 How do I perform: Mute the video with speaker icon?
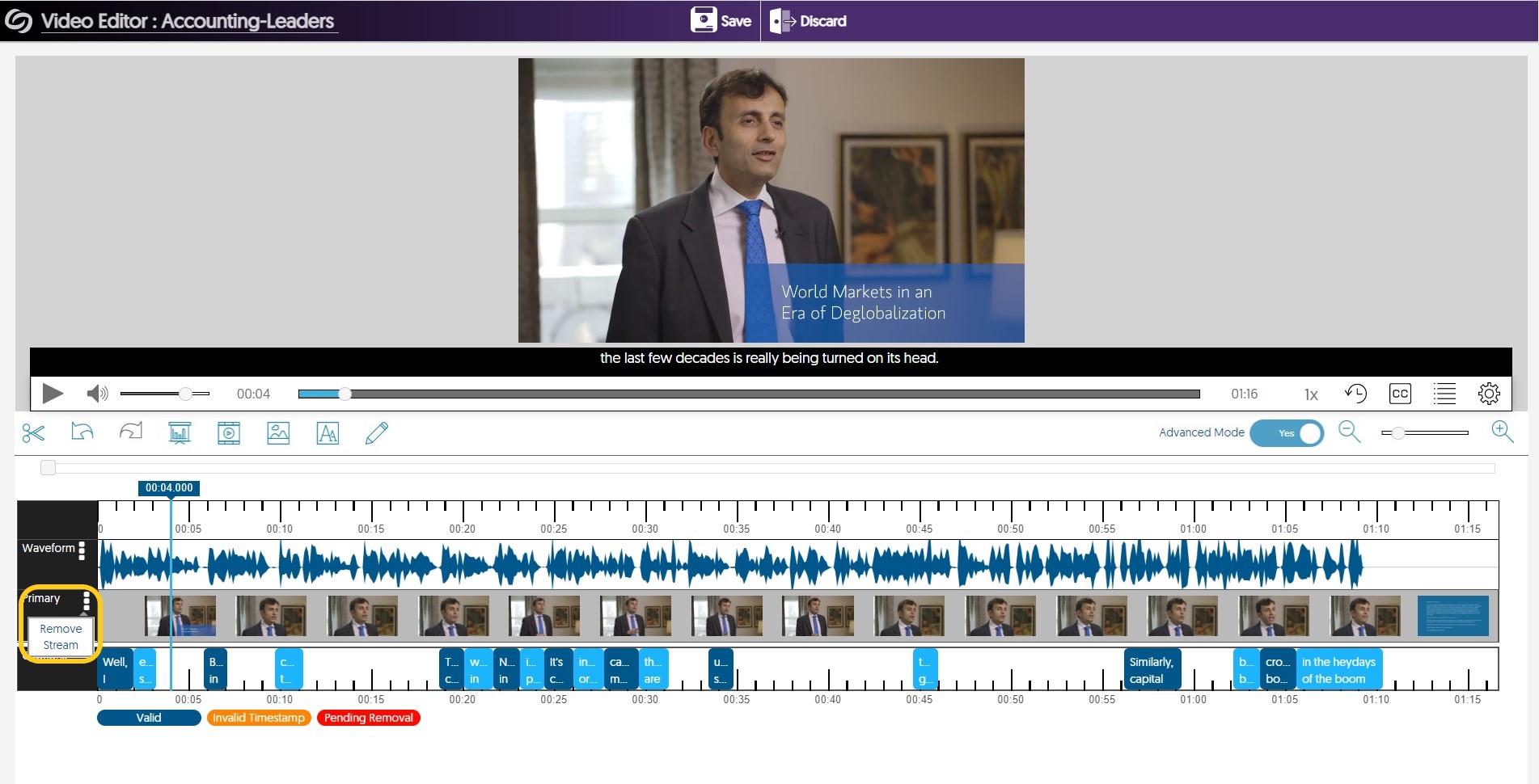pyautogui.click(x=97, y=394)
